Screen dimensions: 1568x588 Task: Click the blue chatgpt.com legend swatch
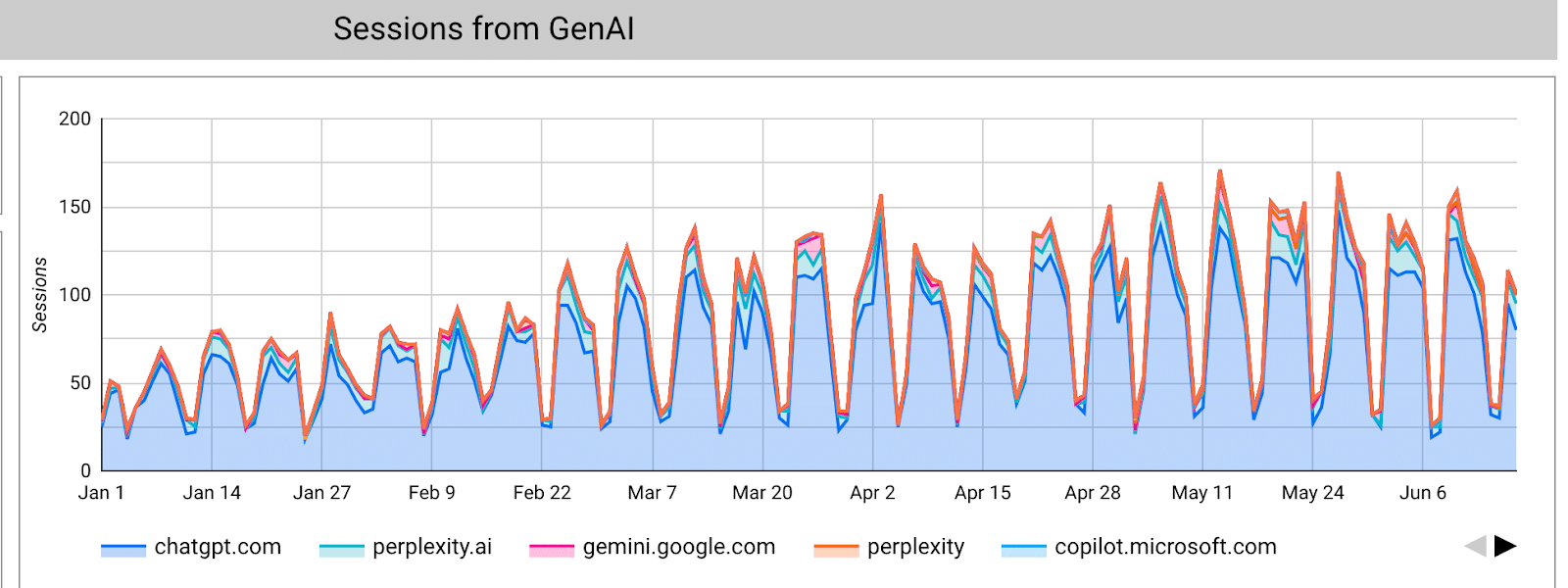pyautogui.click(x=123, y=551)
